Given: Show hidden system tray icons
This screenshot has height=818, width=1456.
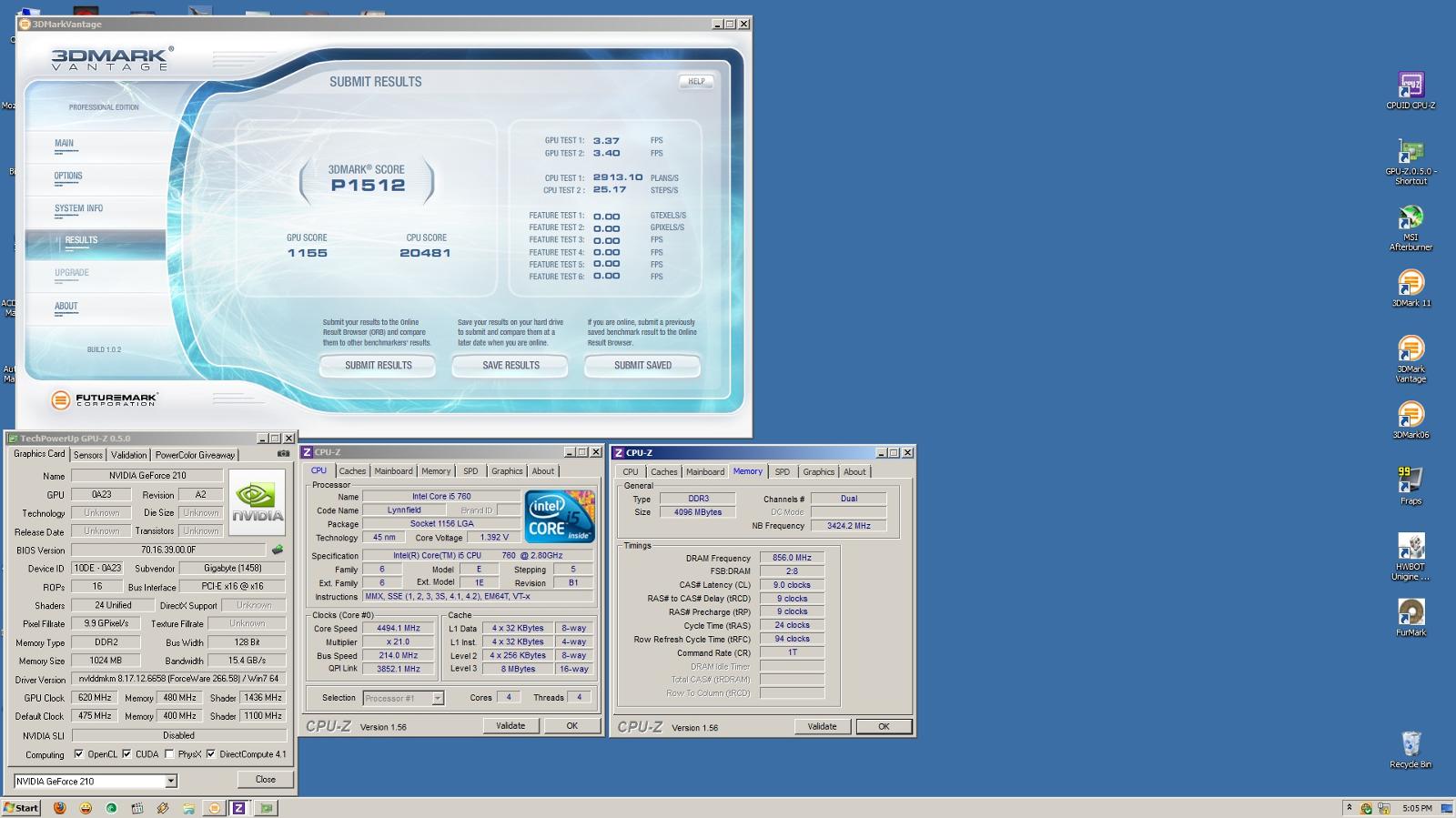Looking at the screenshot, I should [1349, 808].
